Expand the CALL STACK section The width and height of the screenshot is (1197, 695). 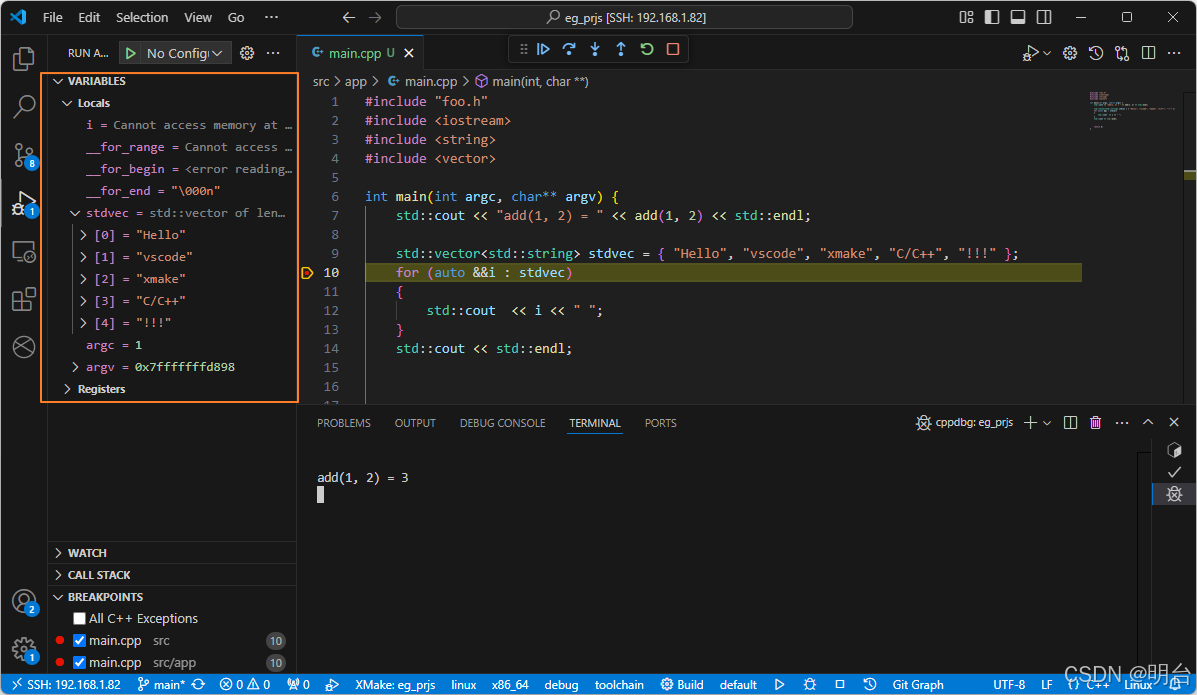(x=59, y=575)
